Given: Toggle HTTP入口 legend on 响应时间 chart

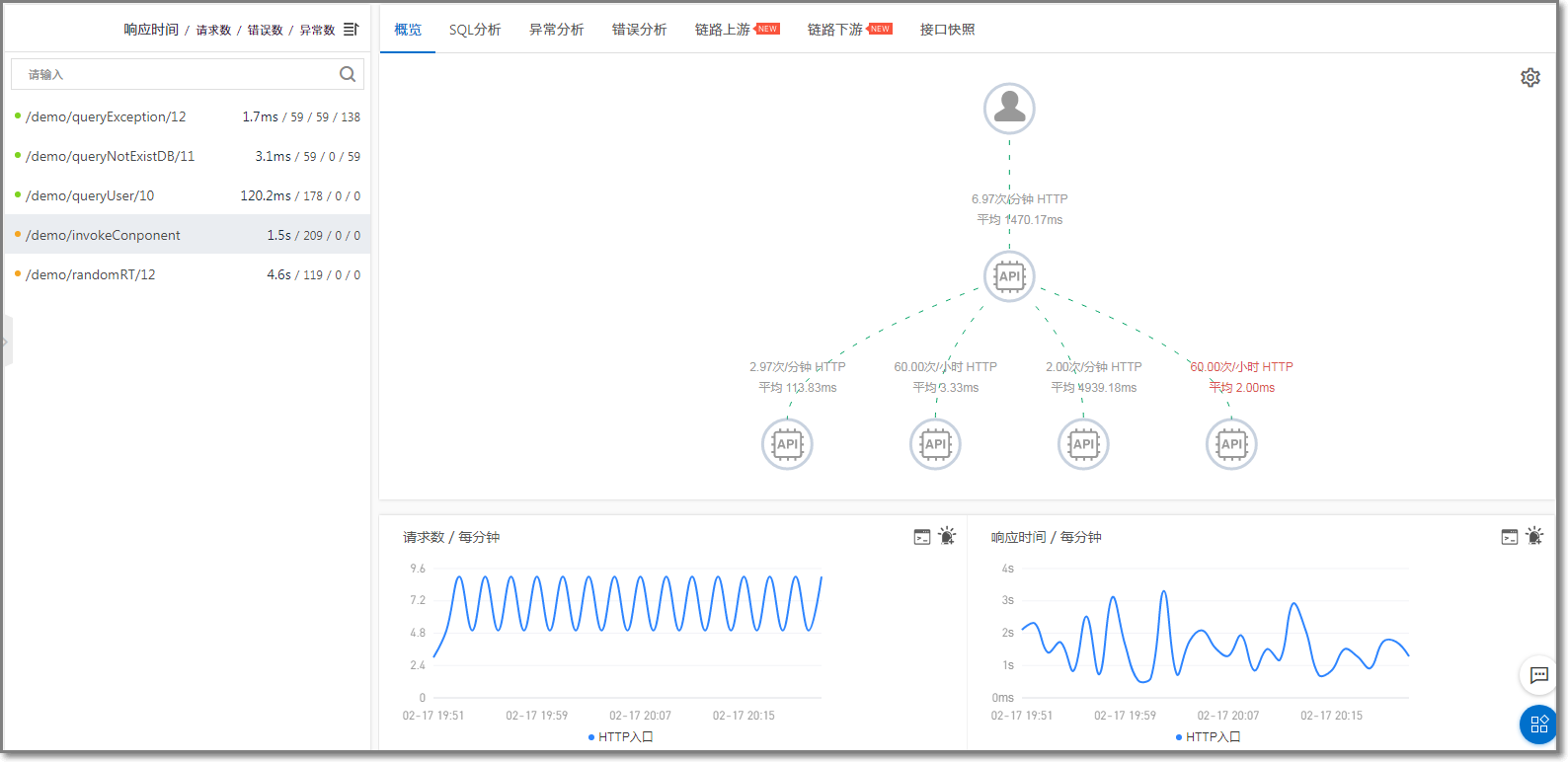Looking at the screenshot, I should click(1209, 736).
